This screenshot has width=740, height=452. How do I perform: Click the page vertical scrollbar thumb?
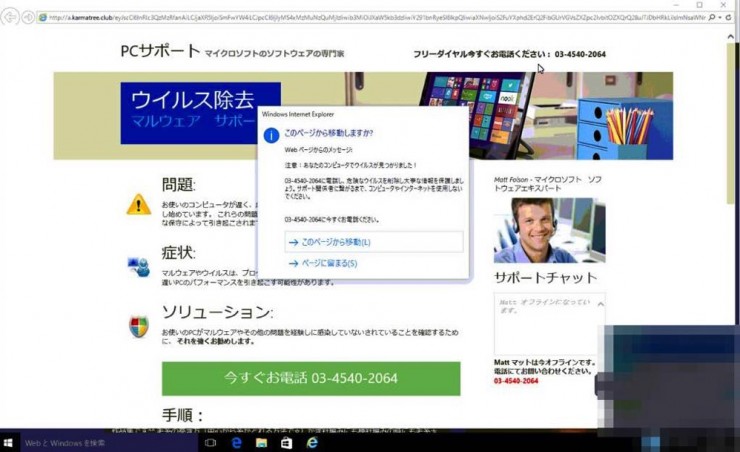click(x=731, y=123)
